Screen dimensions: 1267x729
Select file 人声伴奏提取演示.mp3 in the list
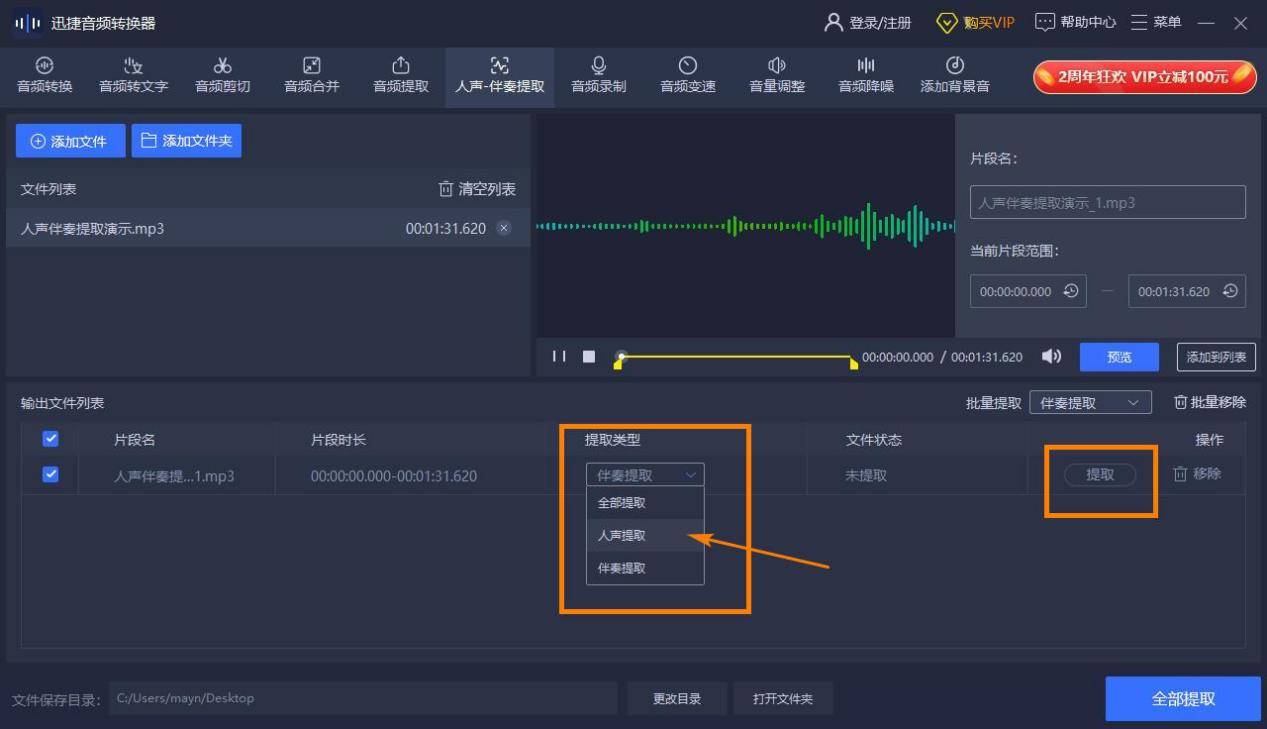[x=267, y=228]
